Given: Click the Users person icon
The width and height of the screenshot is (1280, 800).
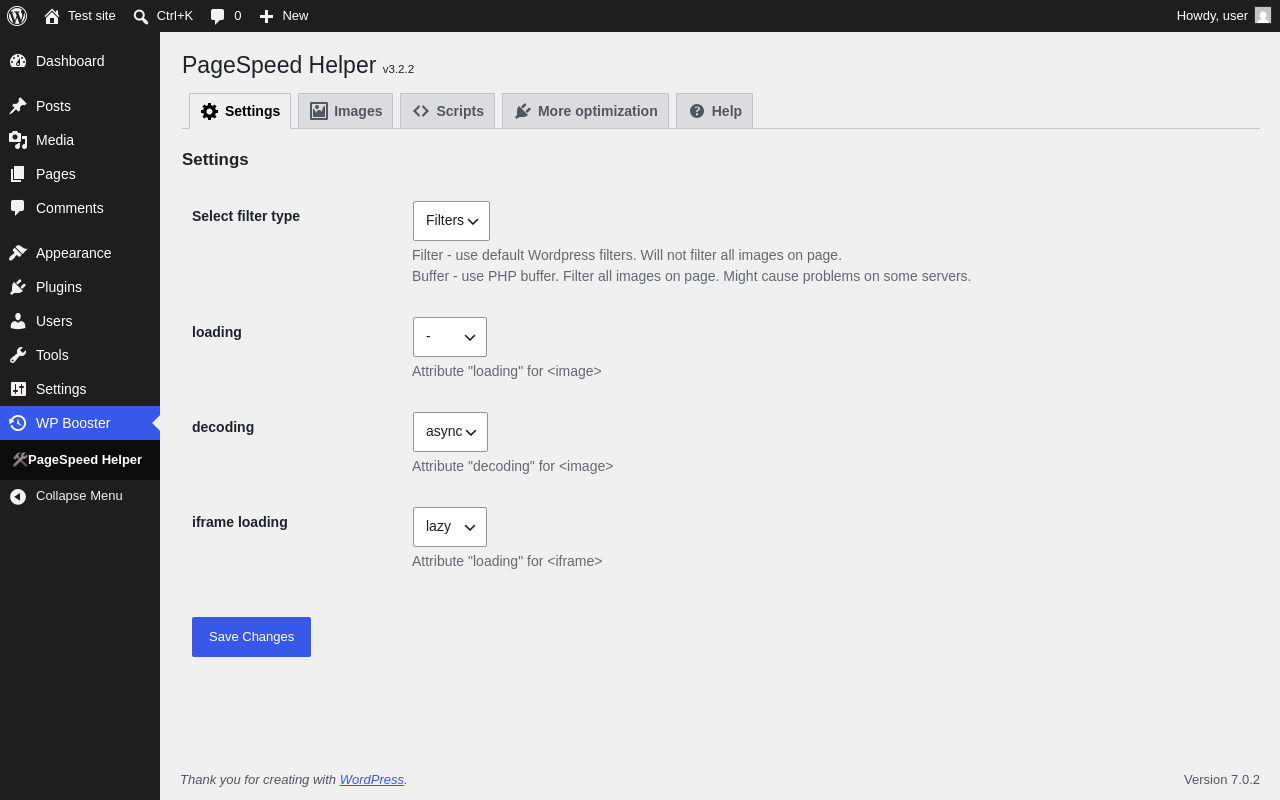Looking at the screenshot, I should pos(18,321).
